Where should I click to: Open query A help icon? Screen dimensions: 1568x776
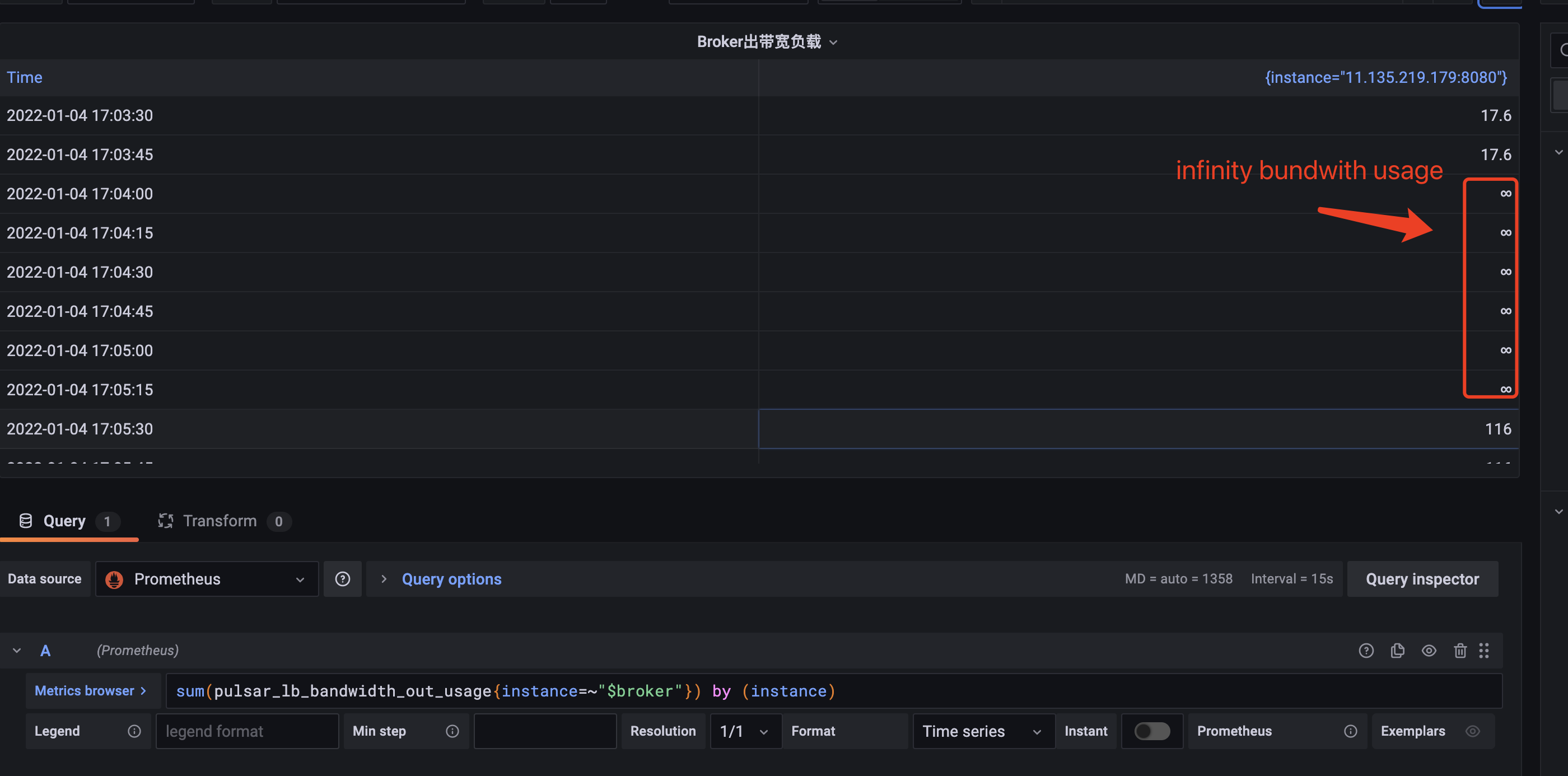(x=1365, y=651)
